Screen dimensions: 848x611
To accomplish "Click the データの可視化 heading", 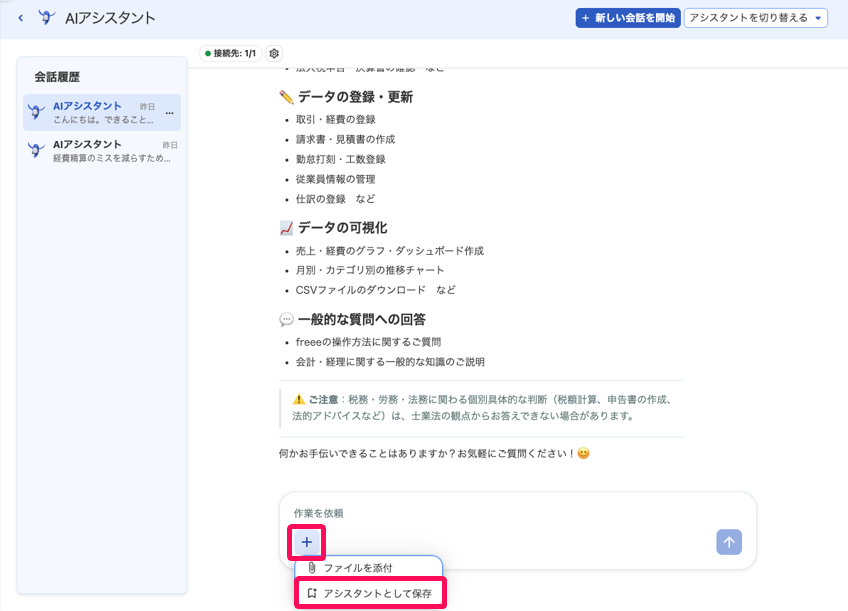I will pyautogui.click(x=342, y=228).
